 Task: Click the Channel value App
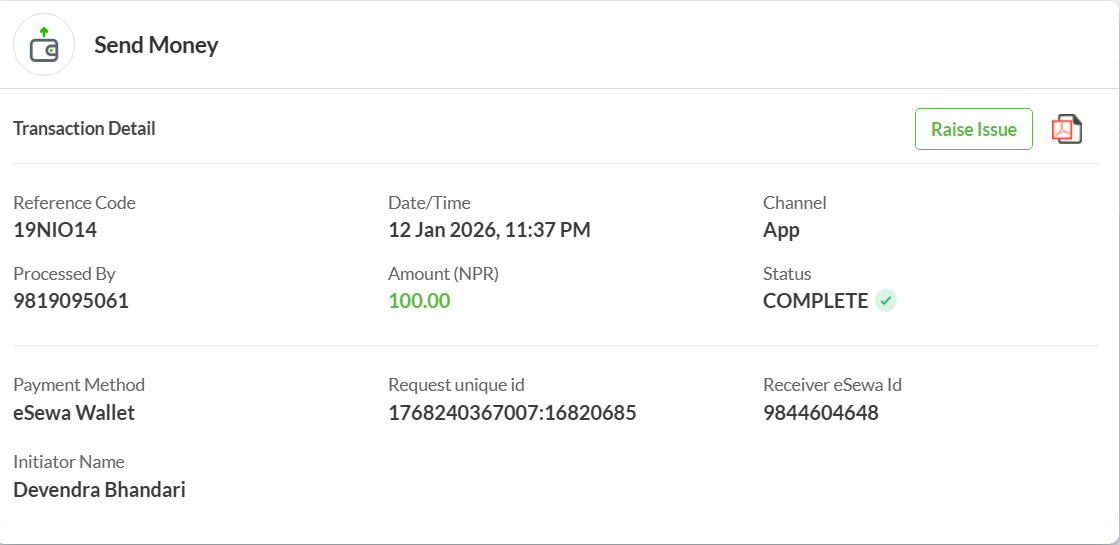(x=781, y=230)
